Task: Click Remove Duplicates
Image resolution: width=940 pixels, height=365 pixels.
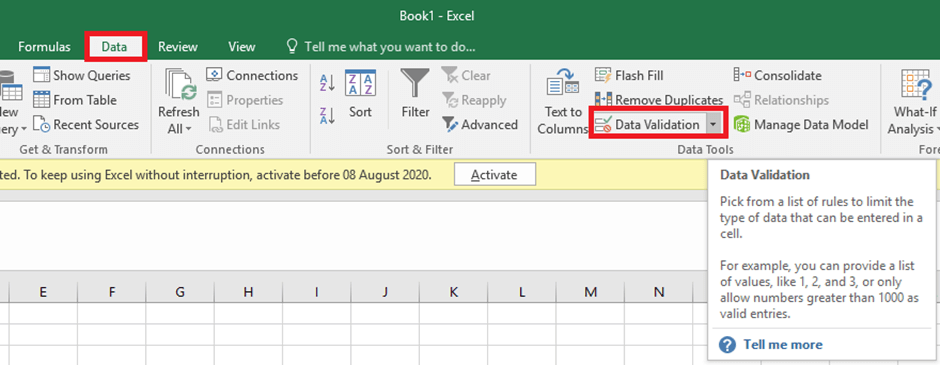Action: 659,100
